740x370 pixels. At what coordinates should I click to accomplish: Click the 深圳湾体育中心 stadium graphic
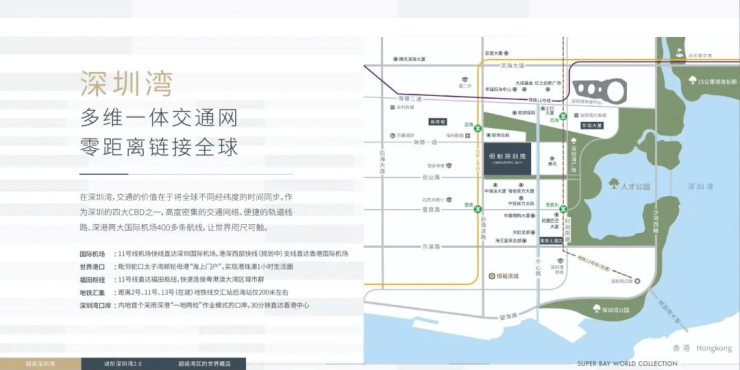tap(600, 90)
